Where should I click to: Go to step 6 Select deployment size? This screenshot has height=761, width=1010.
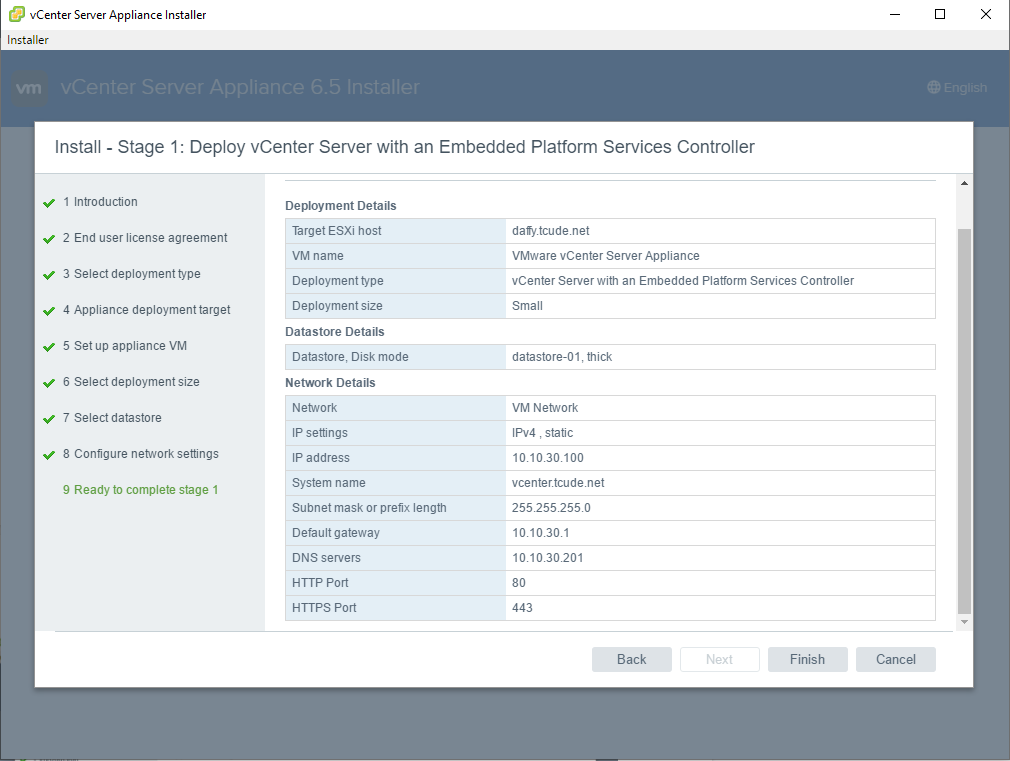click(x=131, y=382)
